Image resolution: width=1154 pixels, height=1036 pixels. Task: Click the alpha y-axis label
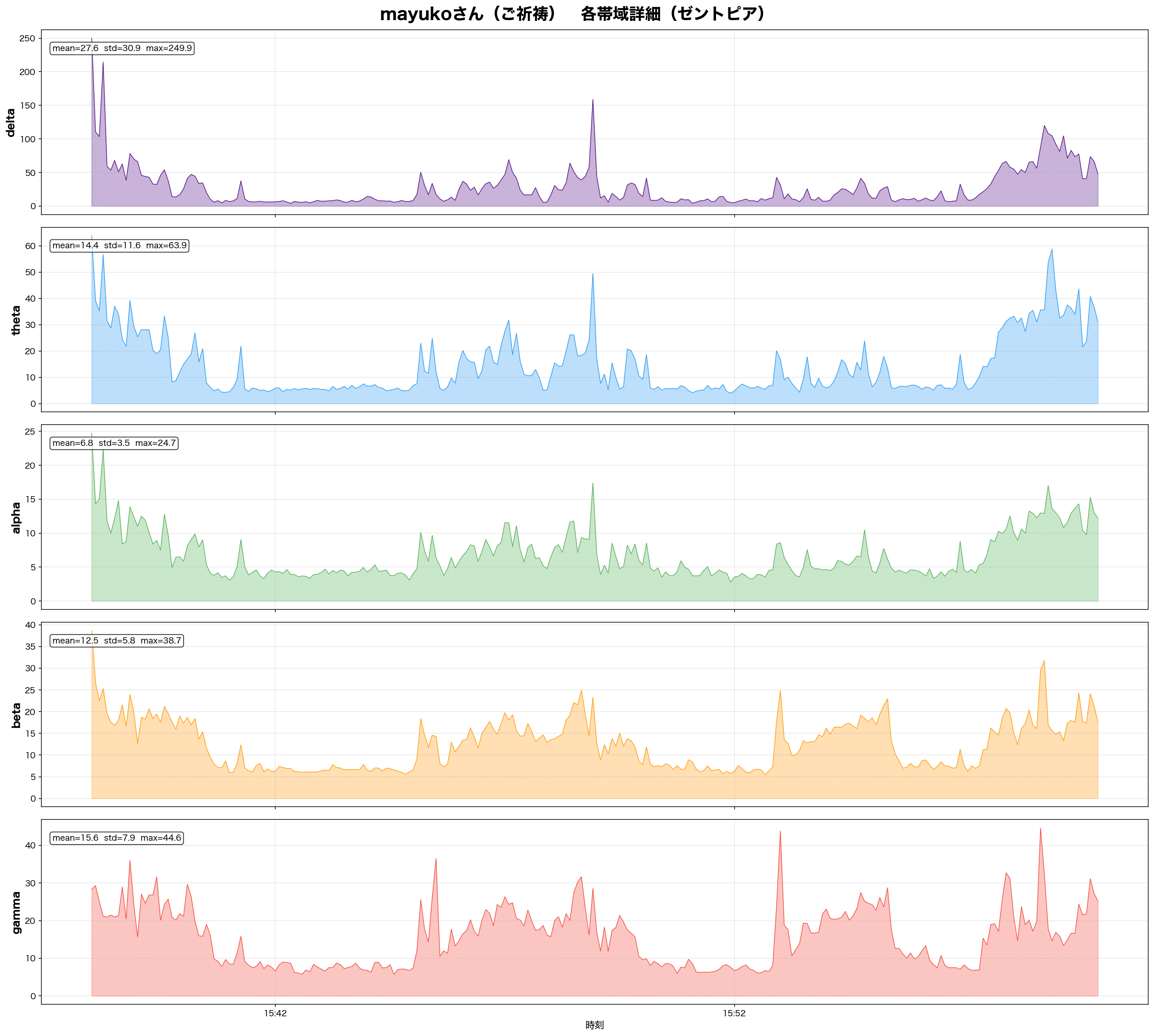coord(16,517)
